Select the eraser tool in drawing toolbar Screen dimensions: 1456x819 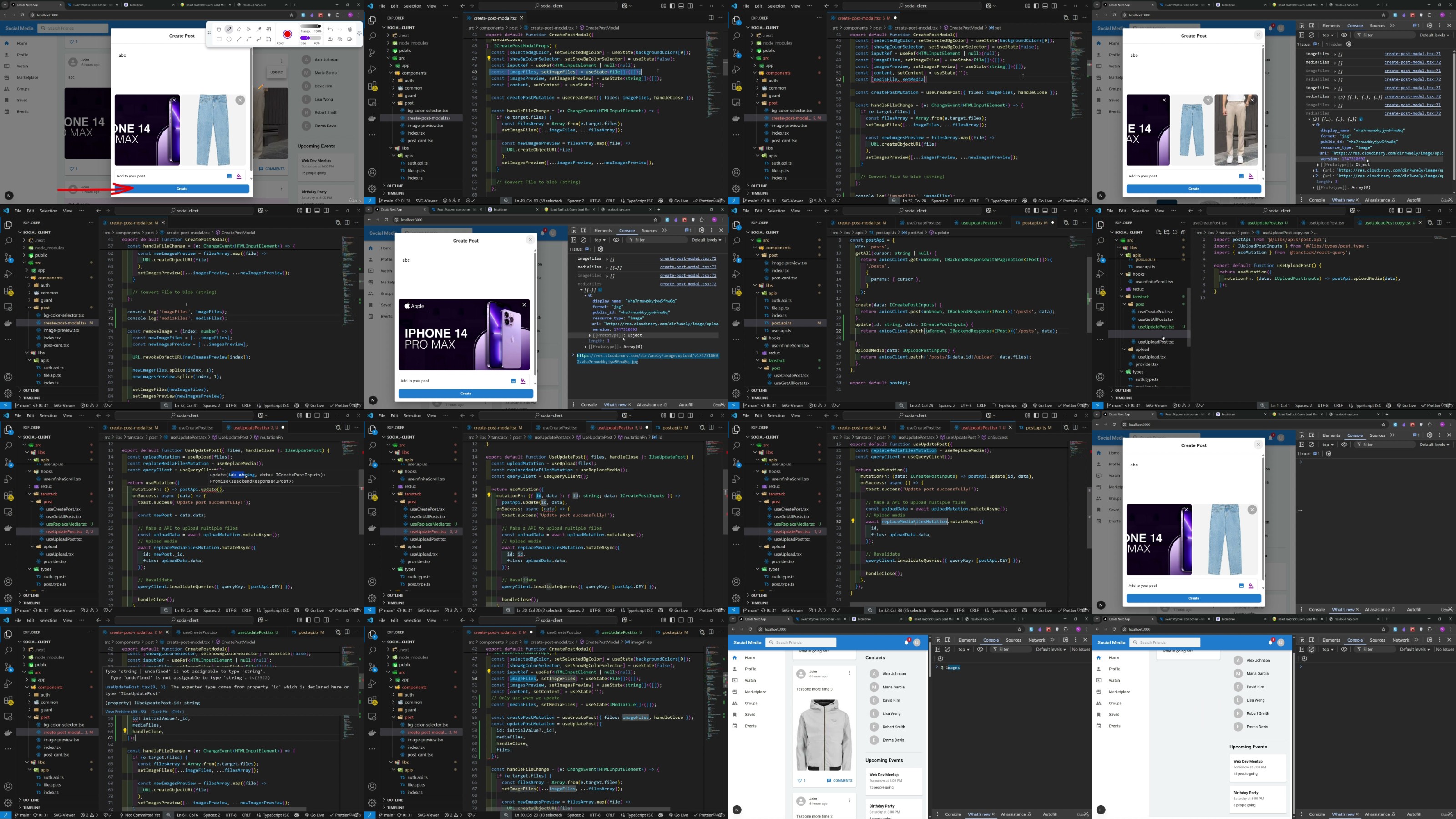tap(239, 30)
